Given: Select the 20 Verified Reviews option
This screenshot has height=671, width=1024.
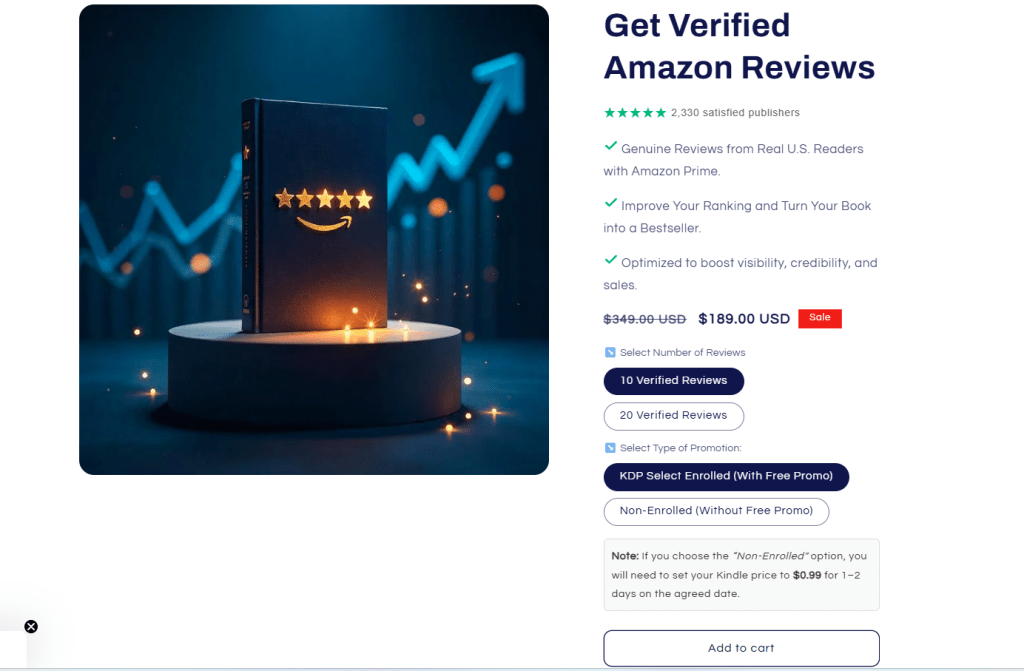Looking at the screenshot, I should pyautogui.click(x=673, y=416).
